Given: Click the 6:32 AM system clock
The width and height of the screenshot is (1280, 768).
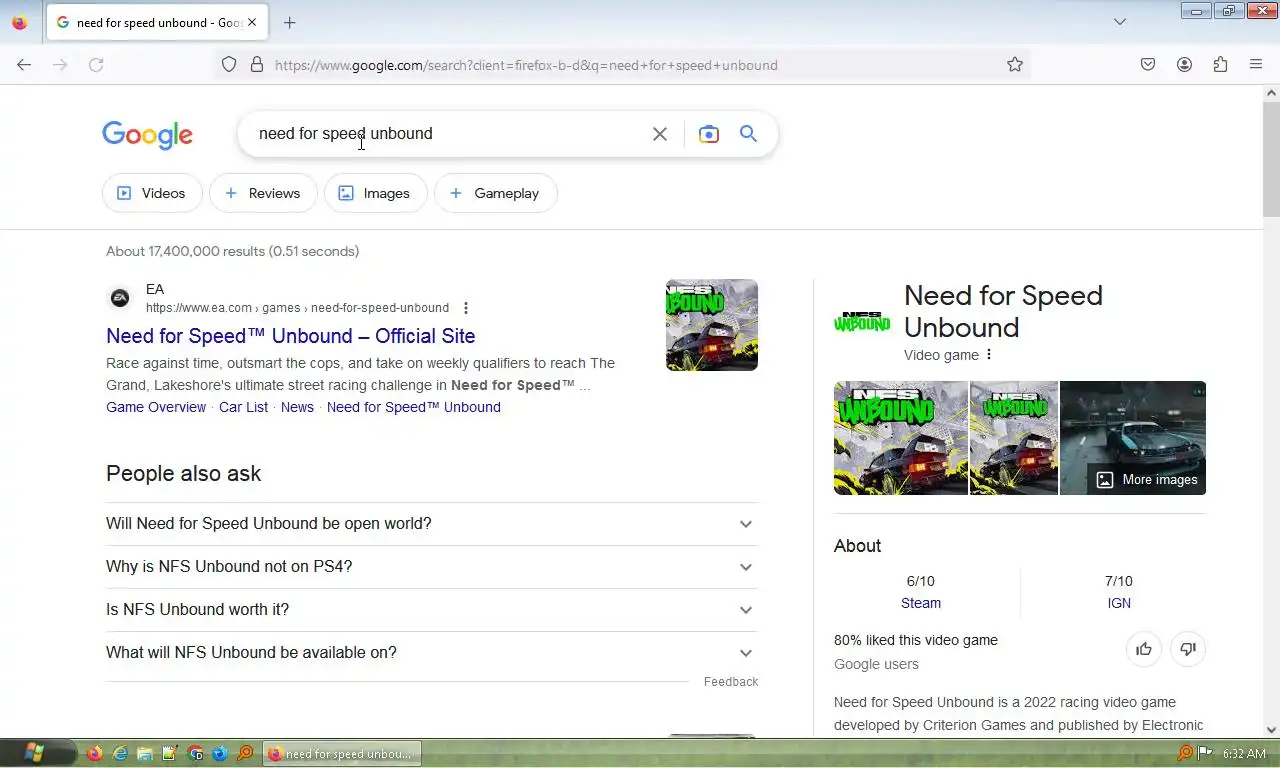Looking at the screenshot, I should [x=1244, y=753].
